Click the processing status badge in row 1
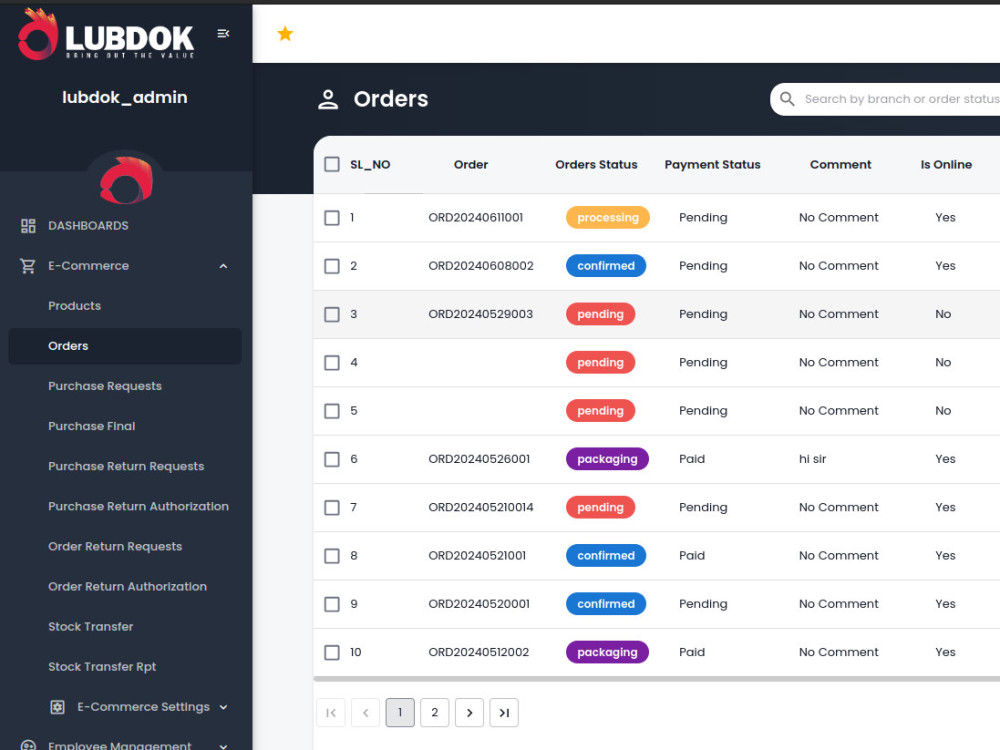Viewport: 1000px width, 750px height. [608, 217]
